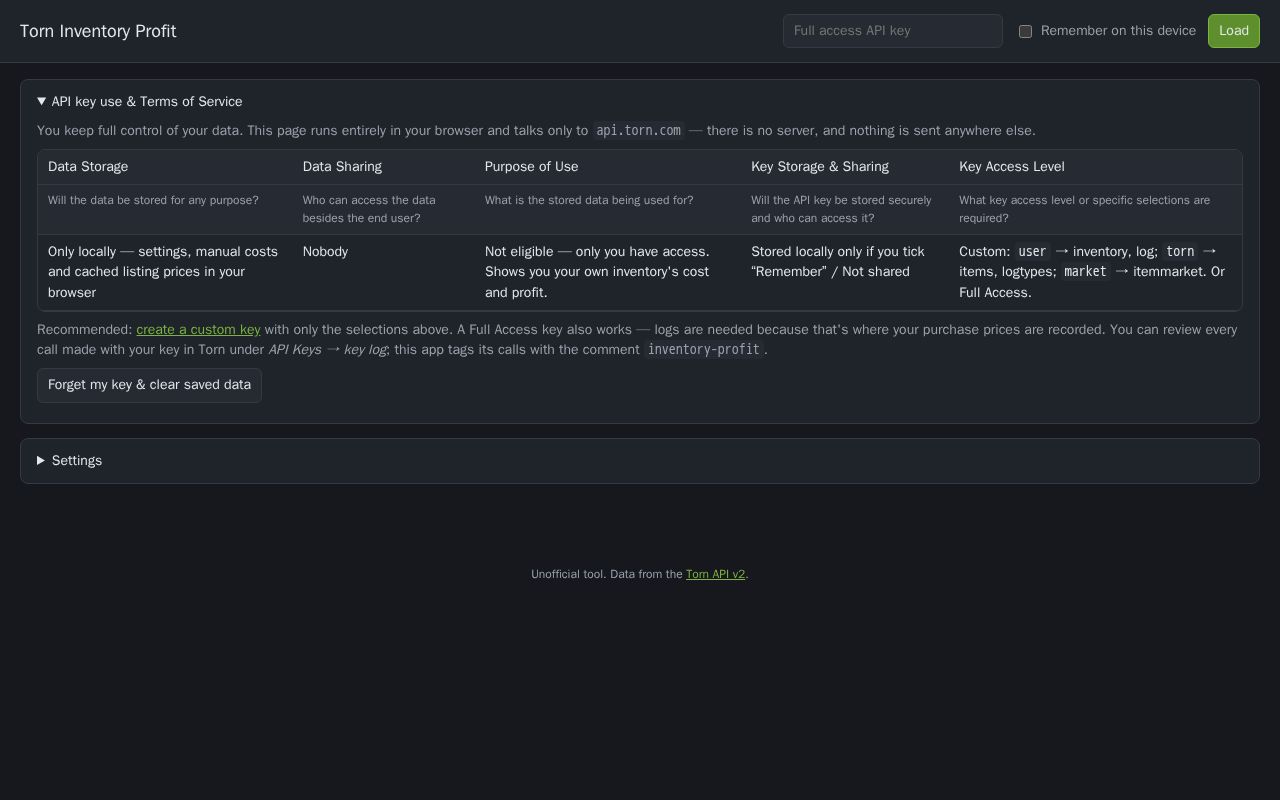Click the inventory-profit code tag
1280x800 pixels.
[703, 350]
